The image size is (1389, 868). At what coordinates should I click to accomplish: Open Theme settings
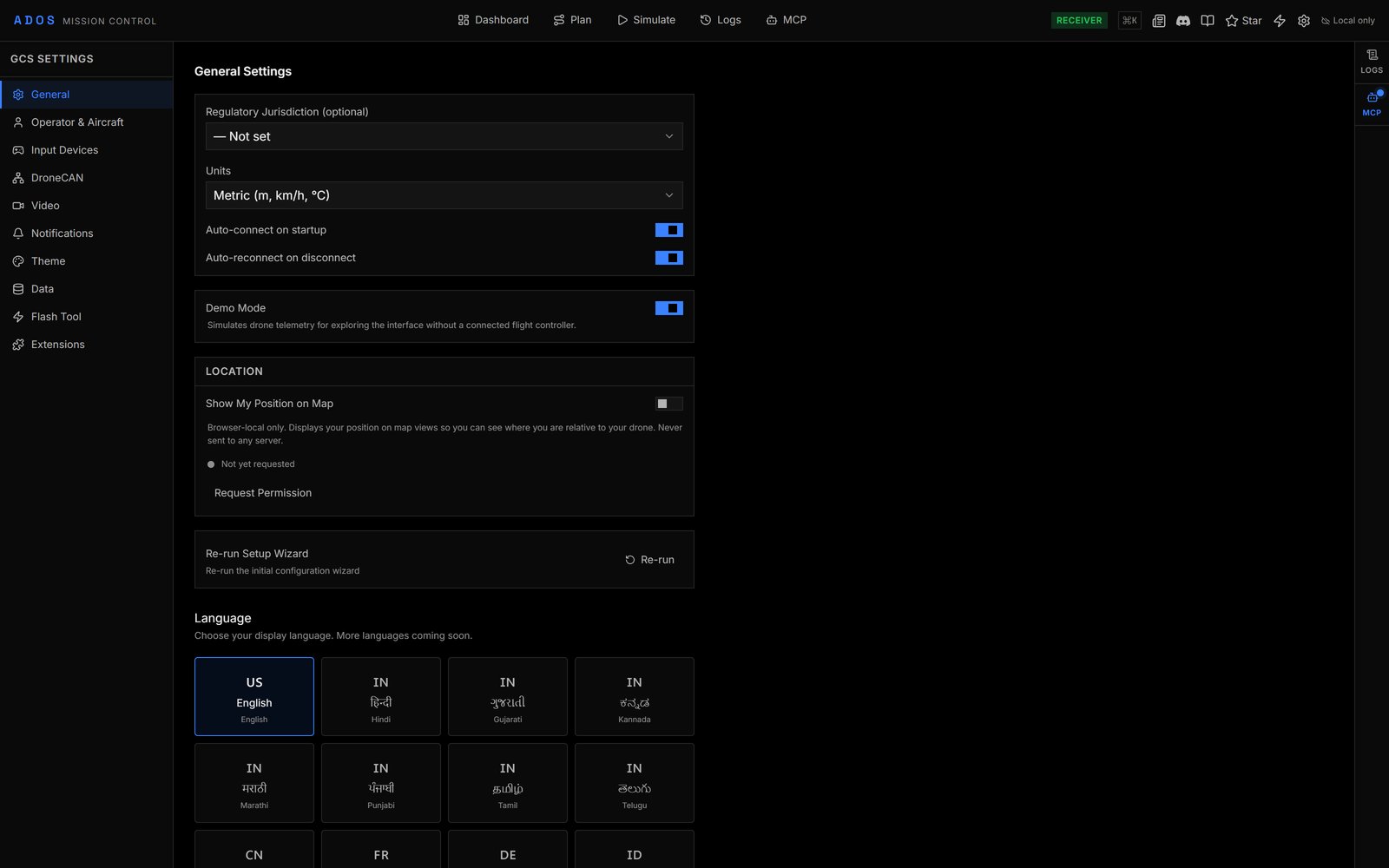pos(87,261)
